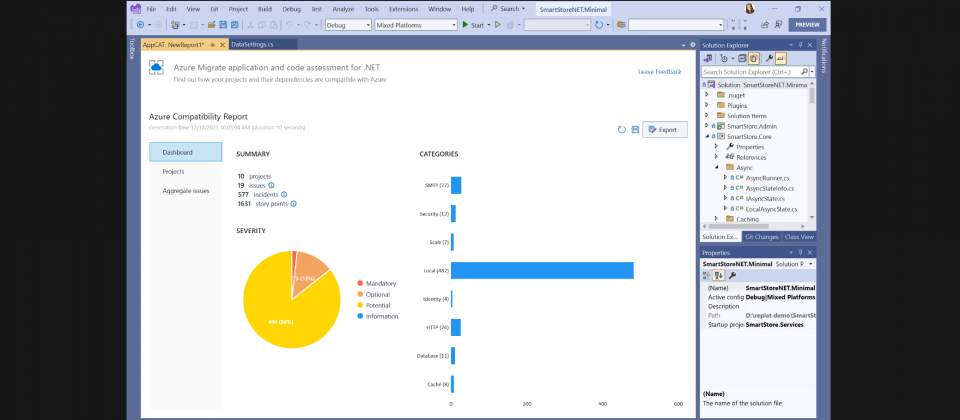This screenshot has height=420, width=960.
Task: Toggle Show All Files in Solution Explorer
Action: pos(753,58)
